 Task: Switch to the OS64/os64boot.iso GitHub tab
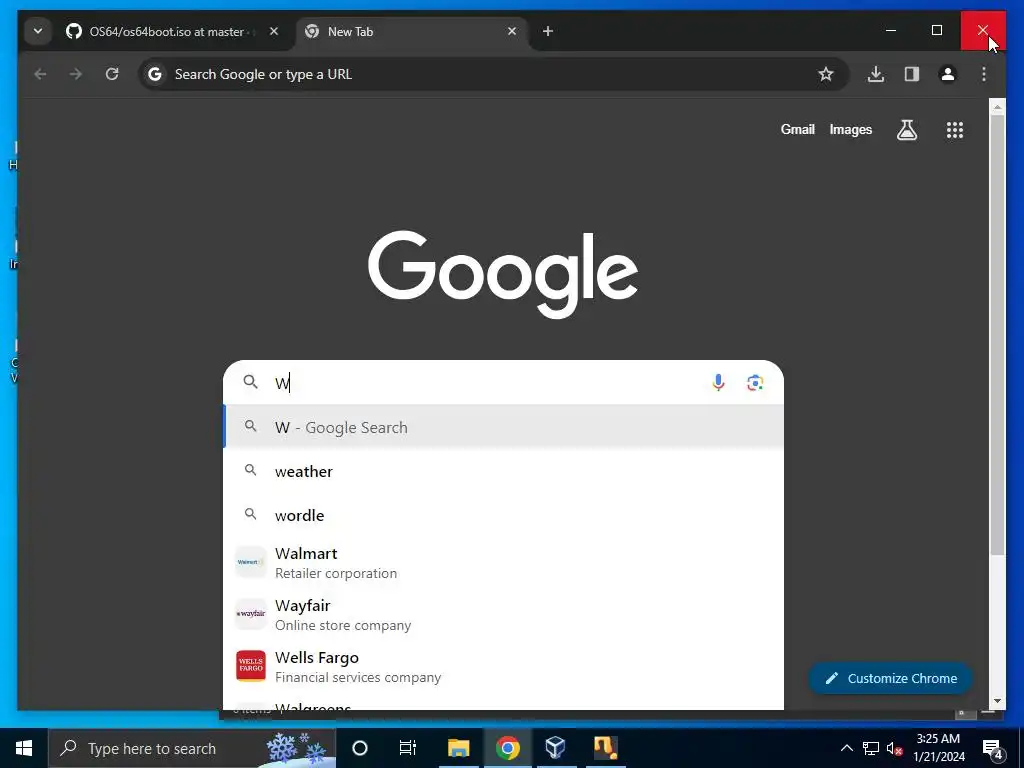click(161, 31)
